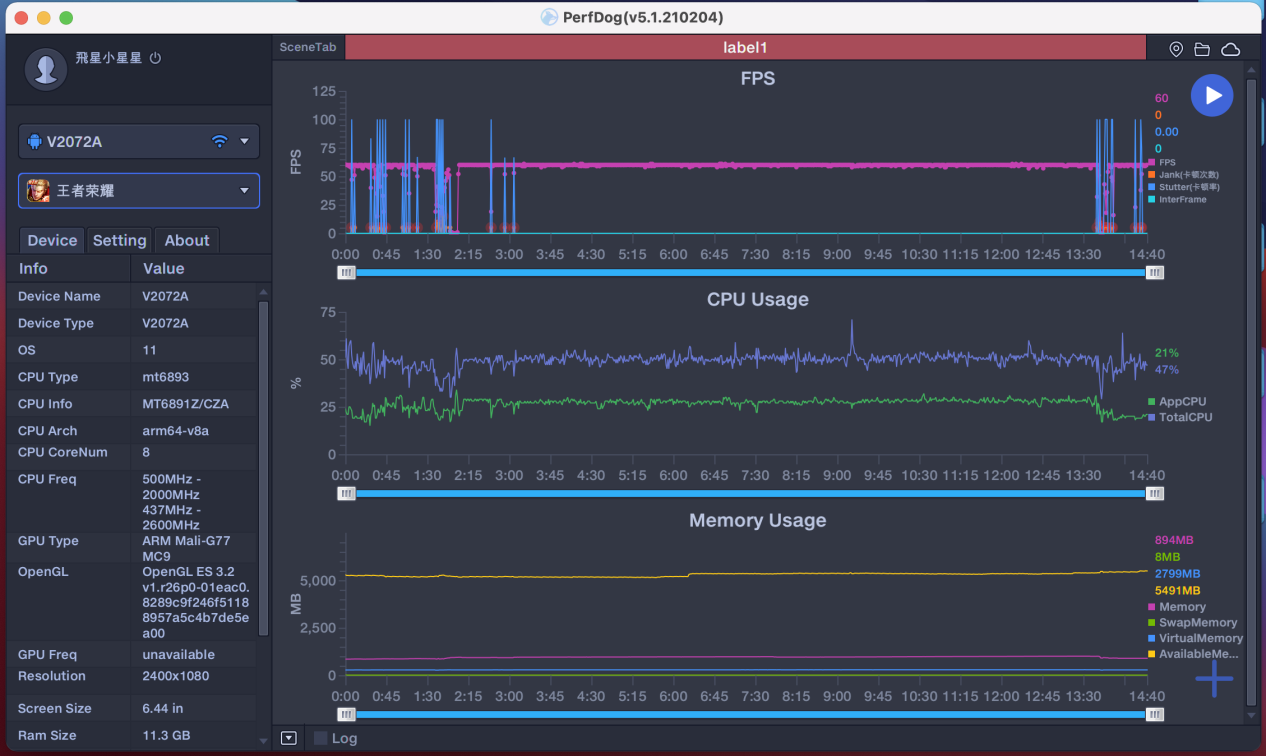
Task: Click the label1 scene label bar
Action: tap(745, 47)
